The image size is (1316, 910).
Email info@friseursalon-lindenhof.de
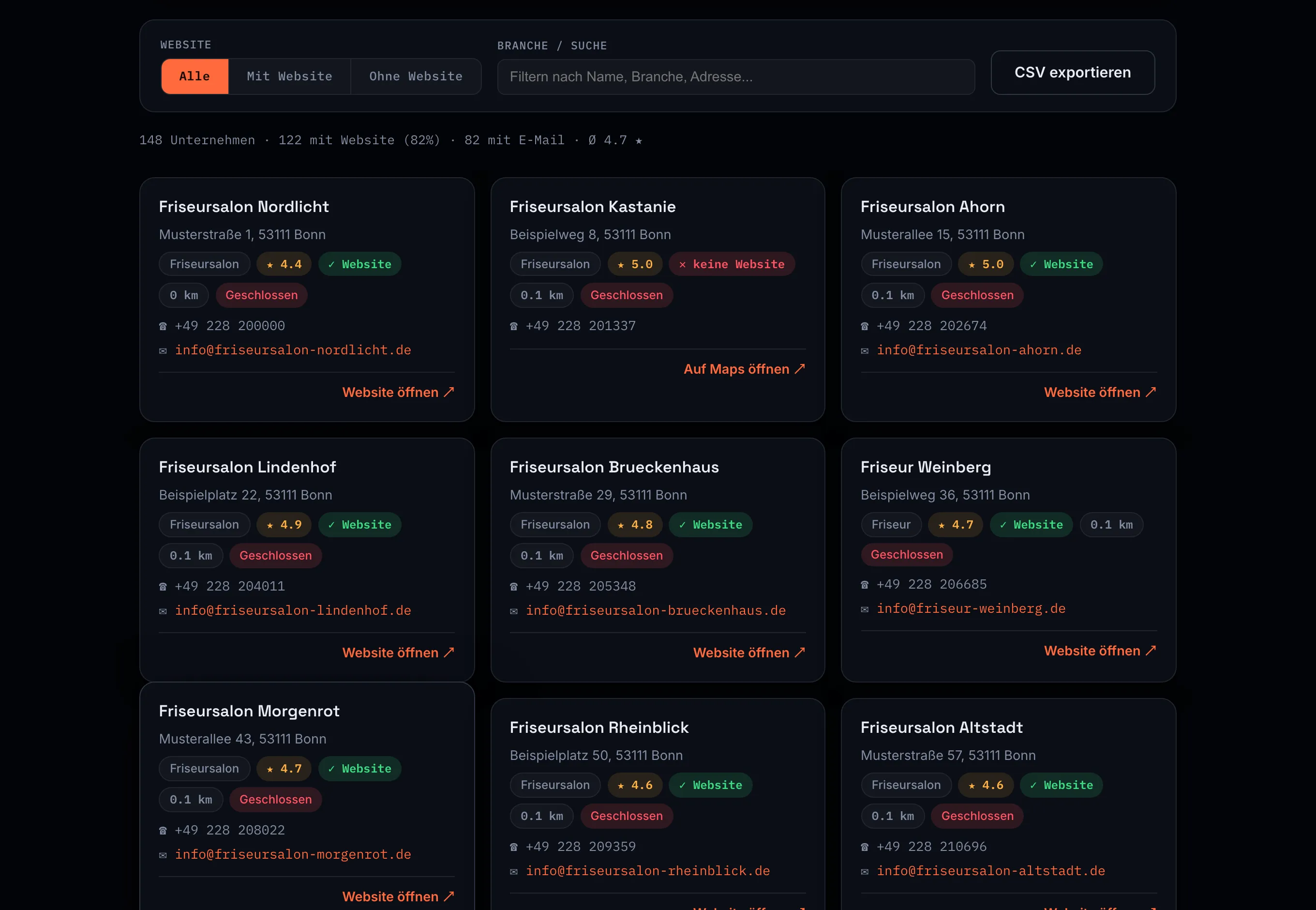(x=293, y=610)
